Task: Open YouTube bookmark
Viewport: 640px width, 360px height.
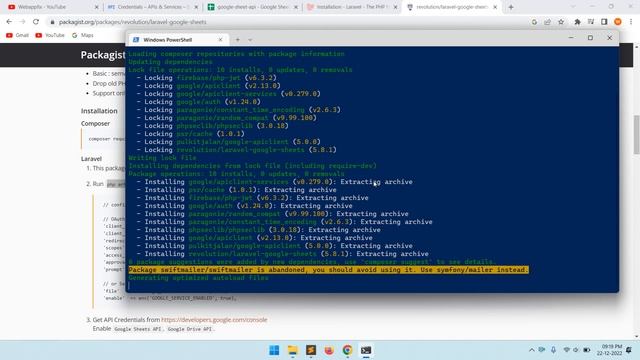Action: pos(50,36)
